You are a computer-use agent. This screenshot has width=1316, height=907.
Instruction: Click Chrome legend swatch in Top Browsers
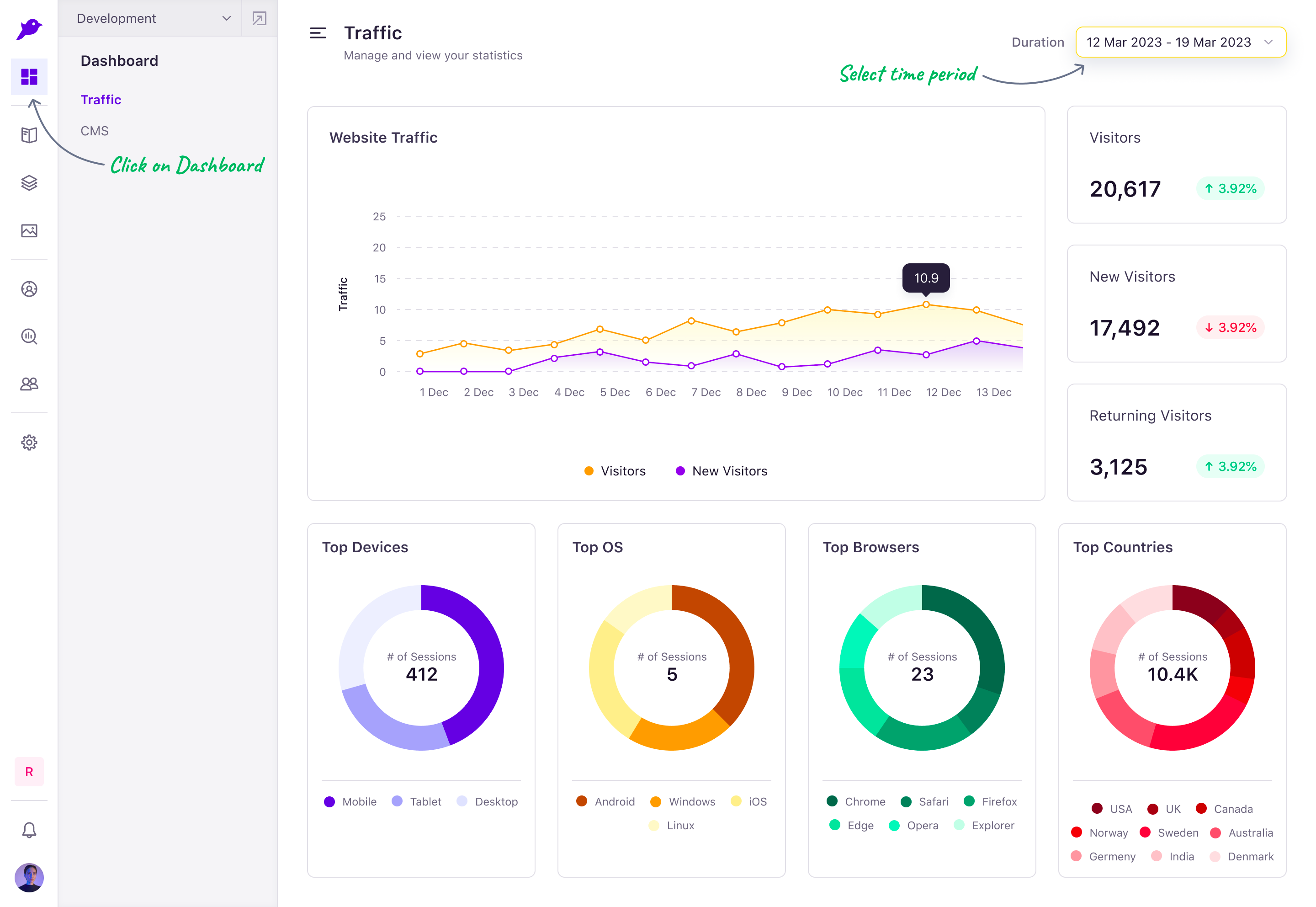pyautogui.click(x=832, y=801)
